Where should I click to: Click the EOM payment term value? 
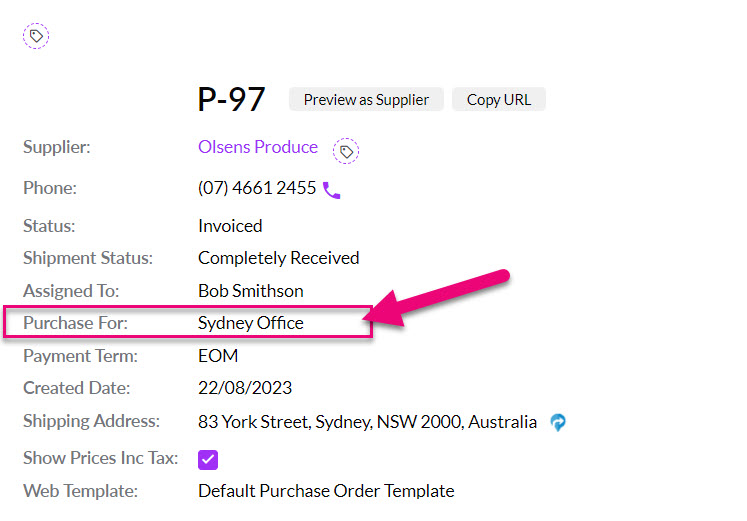pos(218,355)
